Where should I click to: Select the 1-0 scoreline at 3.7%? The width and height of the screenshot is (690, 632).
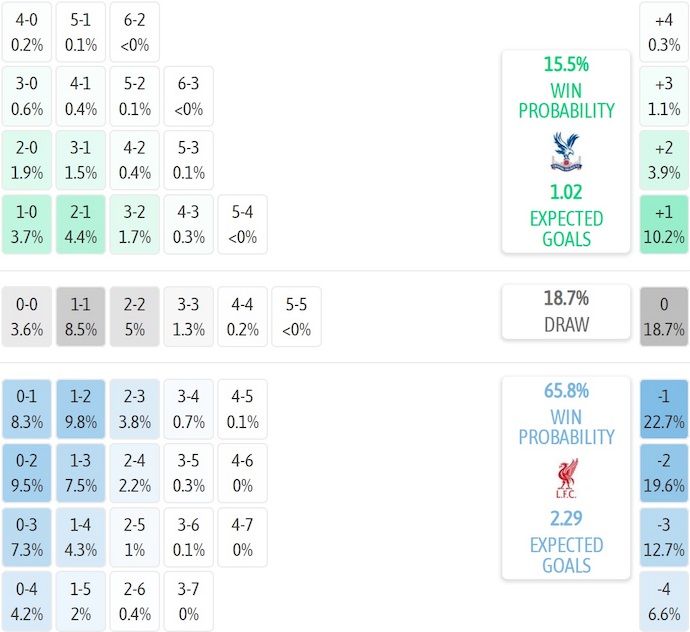tap(27, 224)
